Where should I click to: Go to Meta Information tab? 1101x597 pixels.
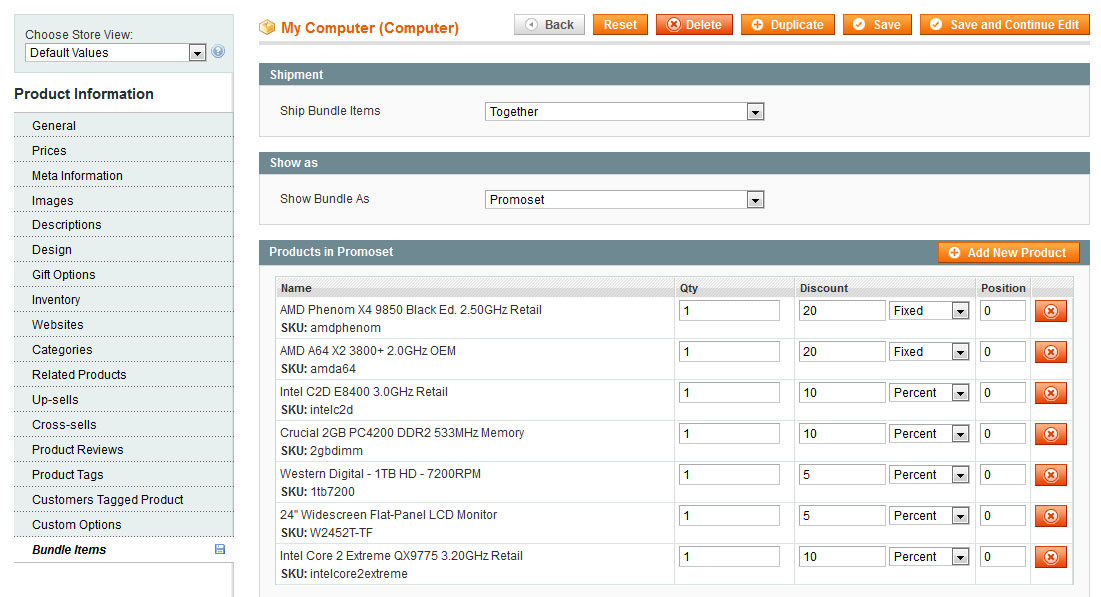(x=124, y=176)
